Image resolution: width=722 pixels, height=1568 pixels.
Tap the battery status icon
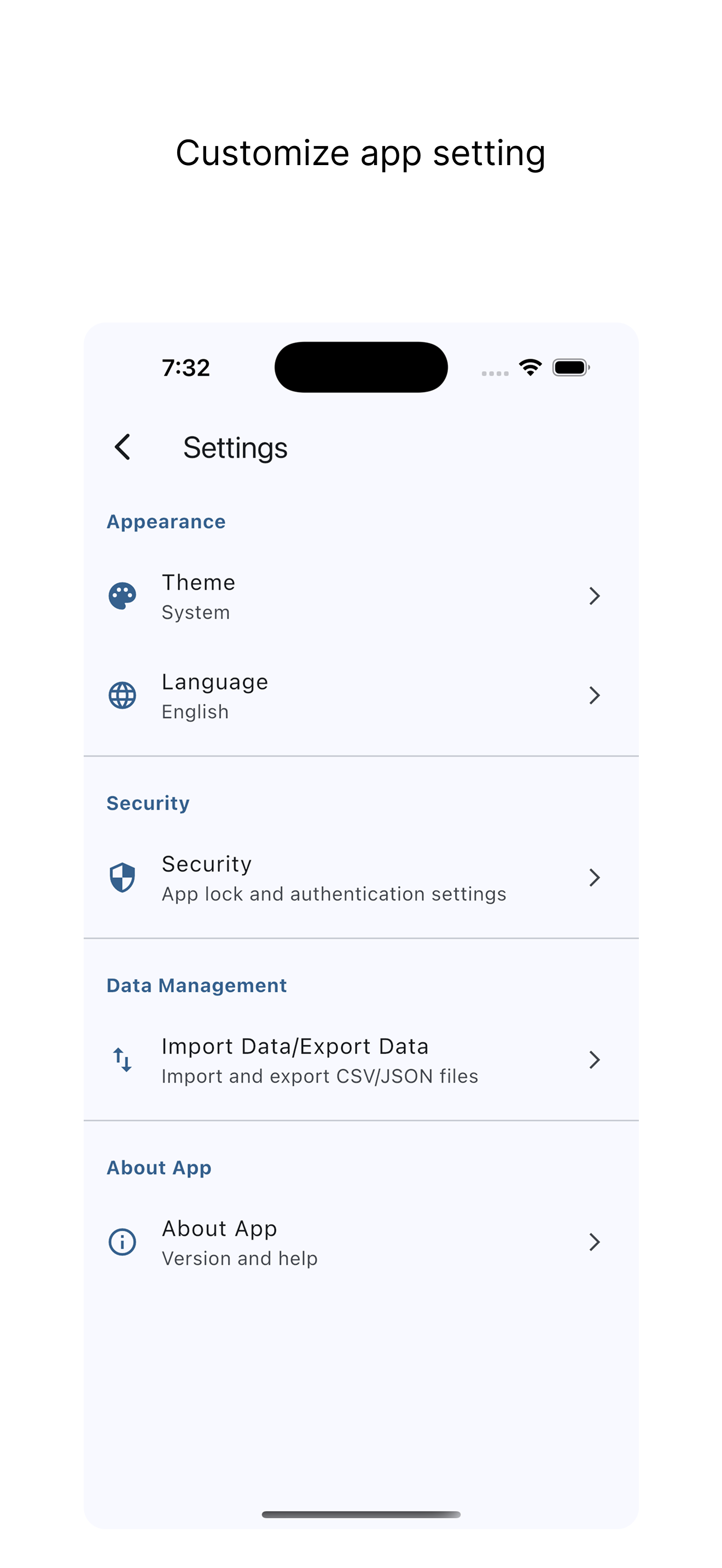571,367
